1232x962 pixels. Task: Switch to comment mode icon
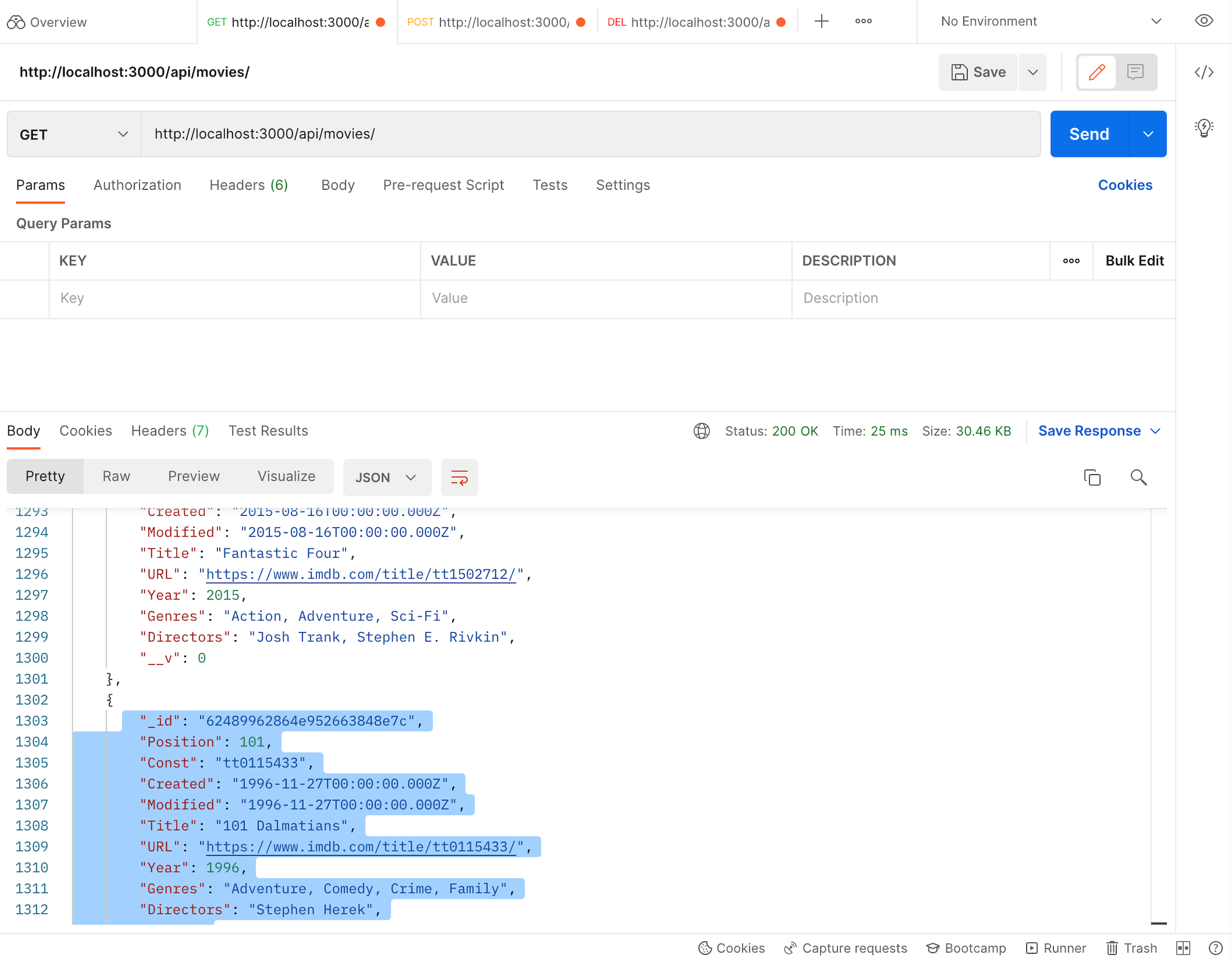[x=1135, y=72]
